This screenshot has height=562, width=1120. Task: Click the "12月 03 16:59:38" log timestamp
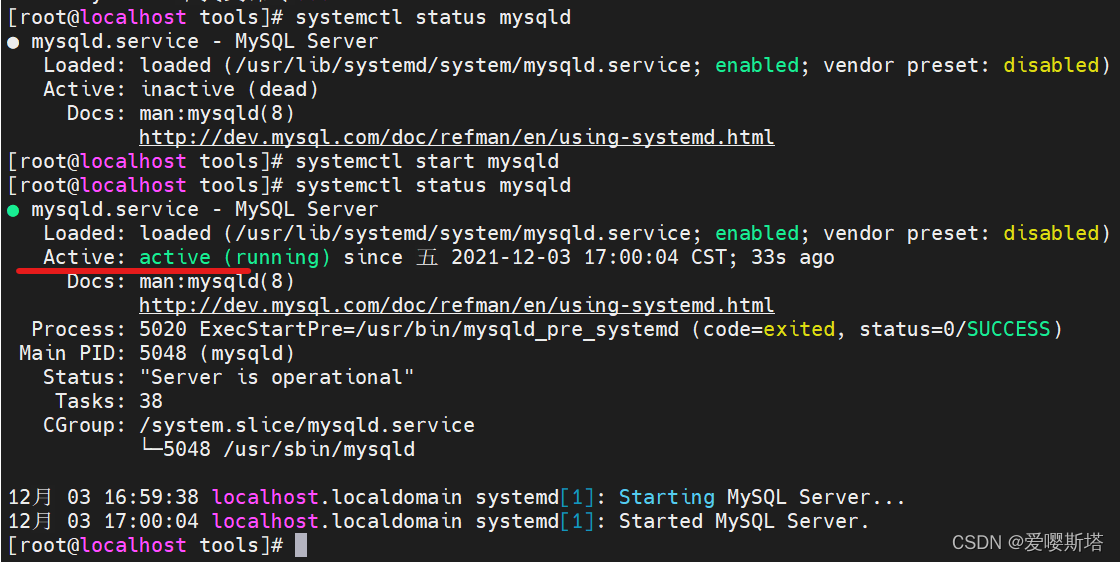click(104, 497)
